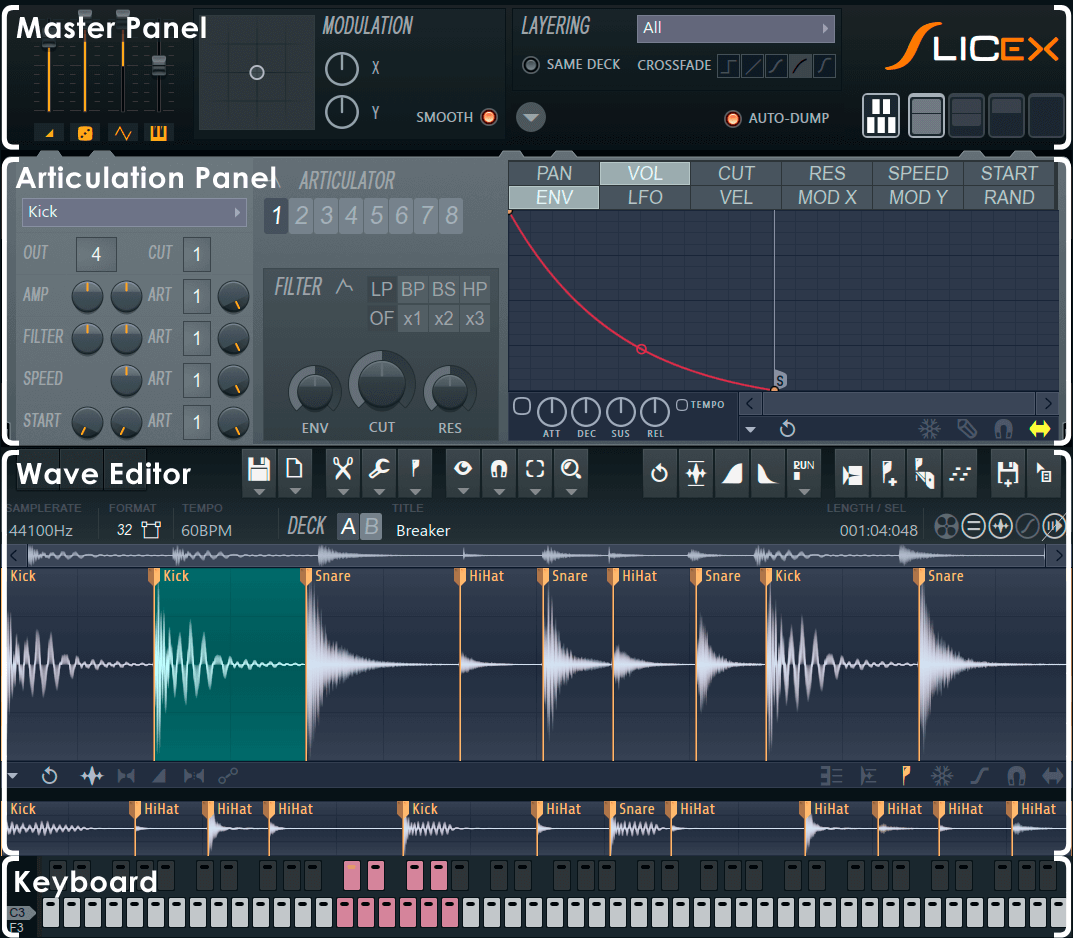Switch to the MOD X source tab
This screenshot has width=1073, height=938.
click(x=827, y=198)
